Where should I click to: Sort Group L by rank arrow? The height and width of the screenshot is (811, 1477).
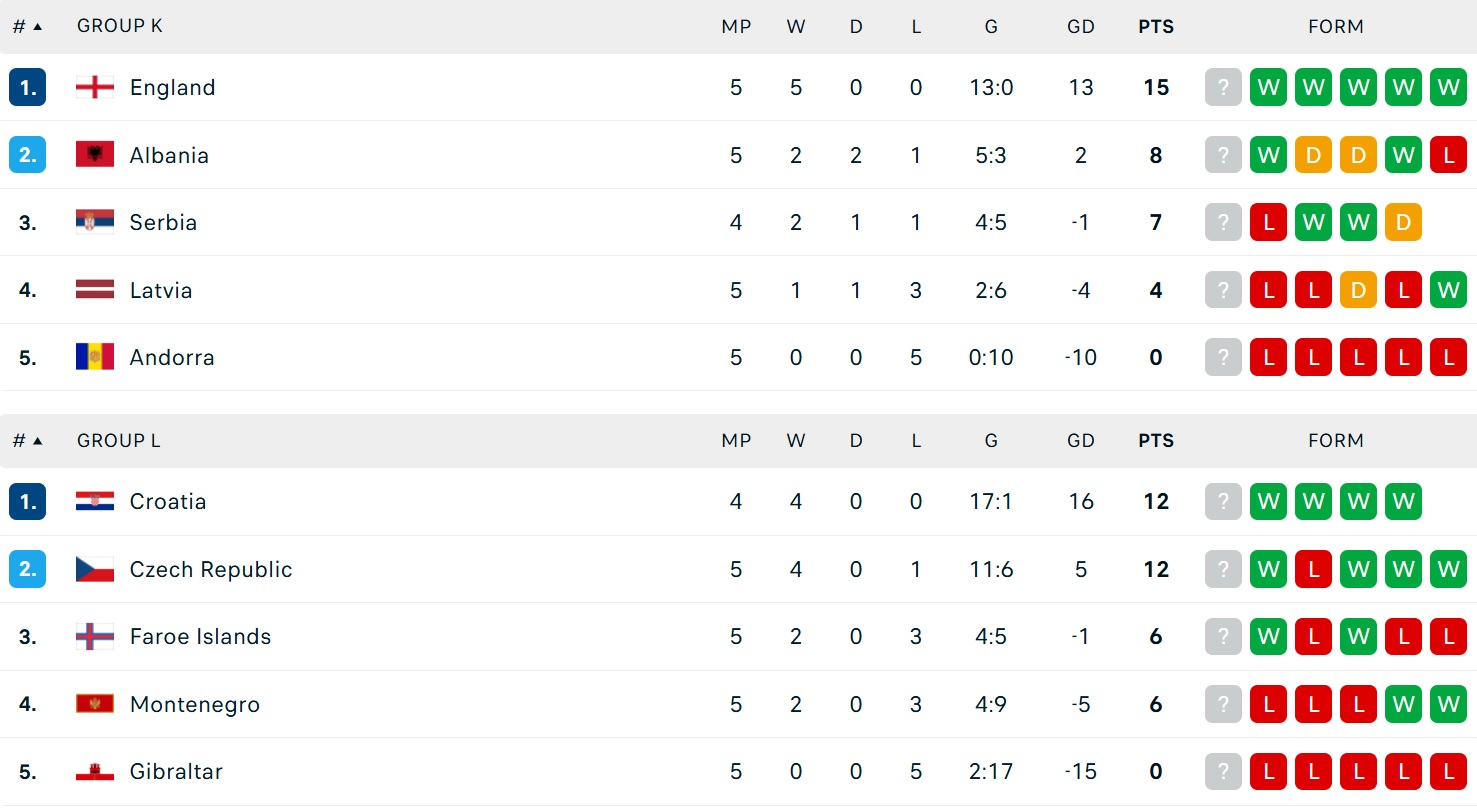pyautogui.click(x=38, y=441)
